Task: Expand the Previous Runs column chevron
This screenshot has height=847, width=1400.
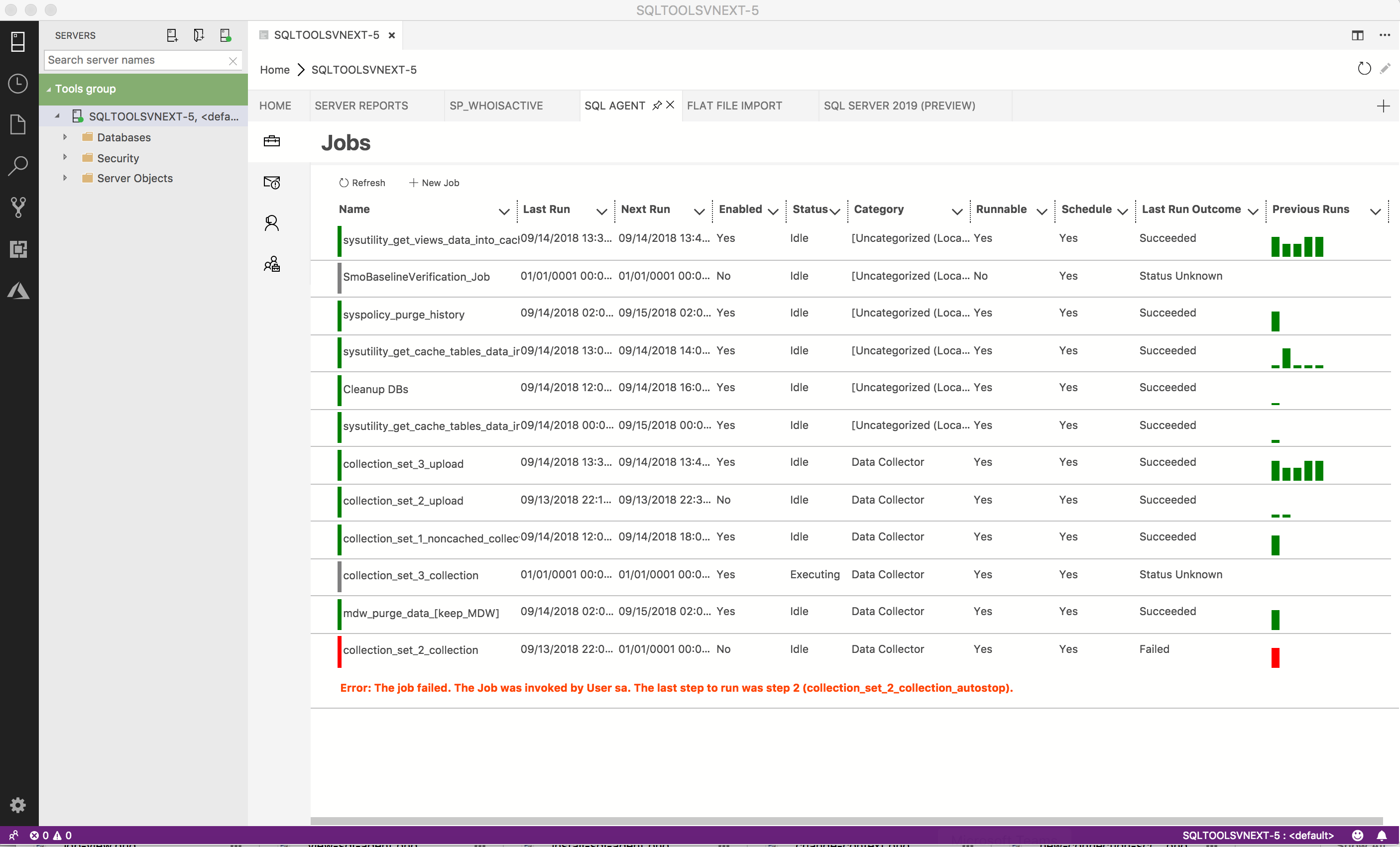Action: (x=1376, y=210)
